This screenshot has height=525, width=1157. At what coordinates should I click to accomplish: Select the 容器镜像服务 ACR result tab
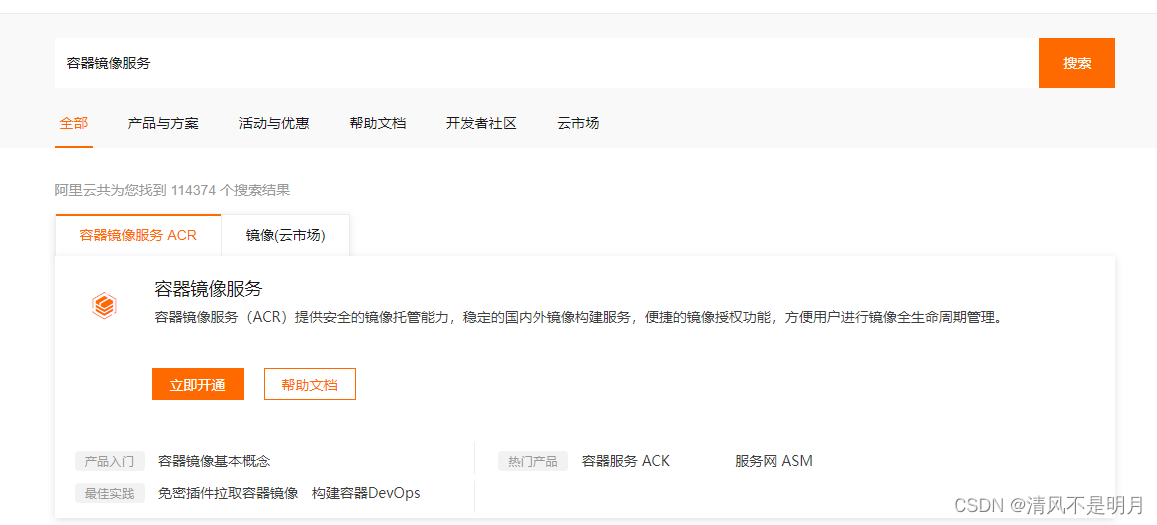[x=138, y=236]
